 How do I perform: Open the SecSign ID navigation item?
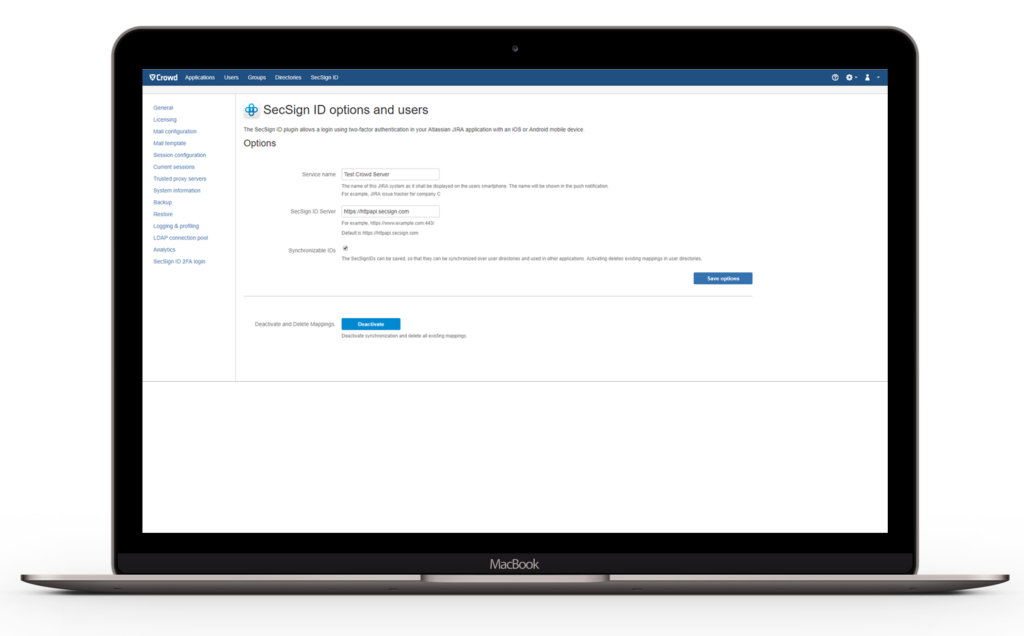pyautogui.click(x=324, y=77)
